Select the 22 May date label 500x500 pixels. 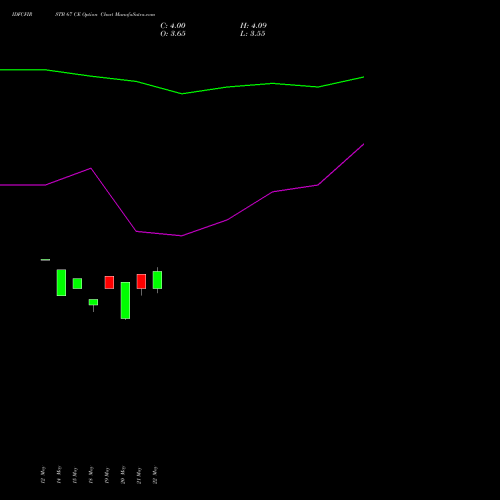click(155, 475)
